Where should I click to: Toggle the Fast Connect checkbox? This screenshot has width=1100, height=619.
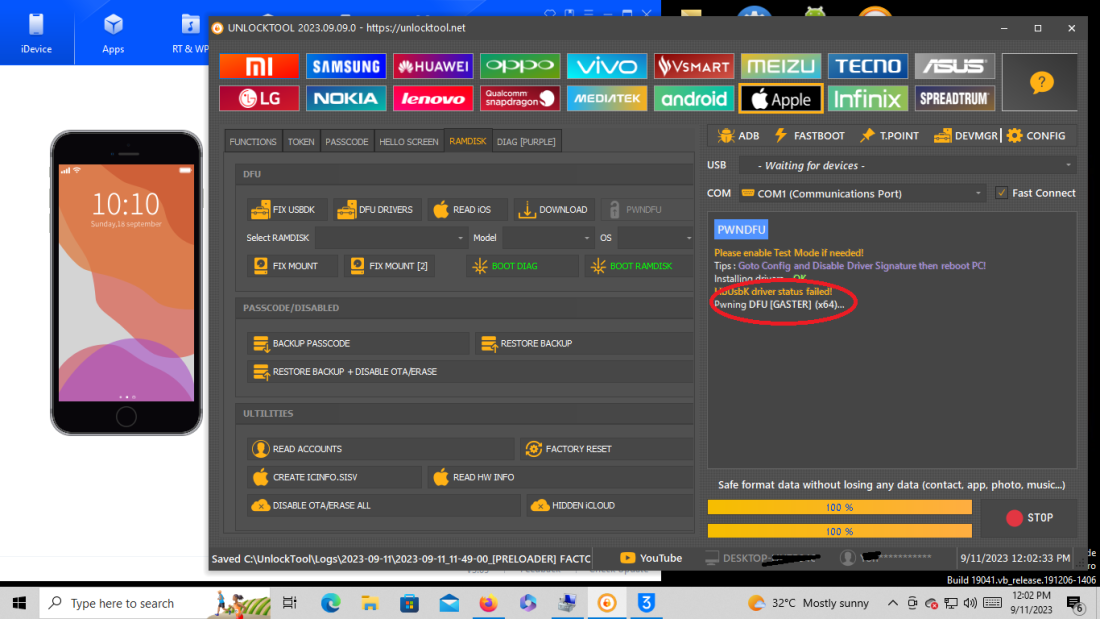tap(1002, 192)
